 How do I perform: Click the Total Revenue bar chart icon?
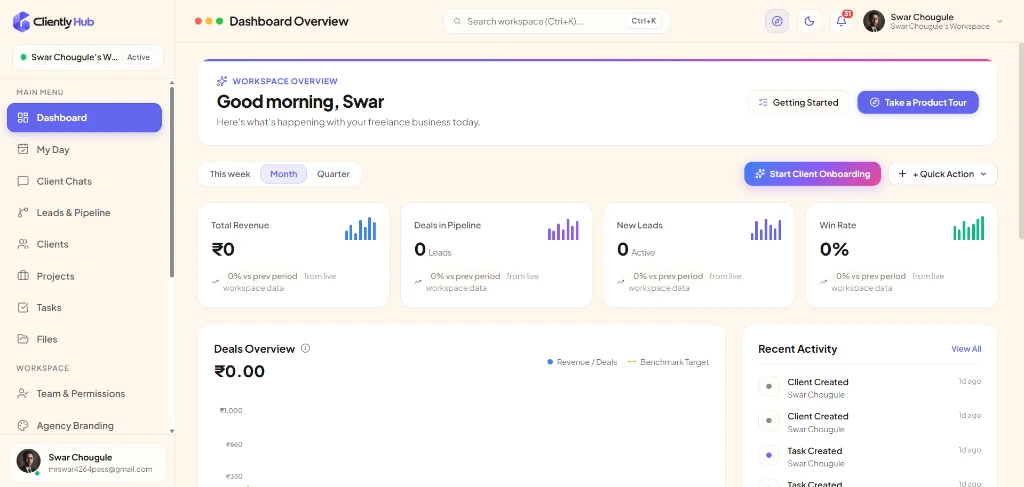coord(360,228)
